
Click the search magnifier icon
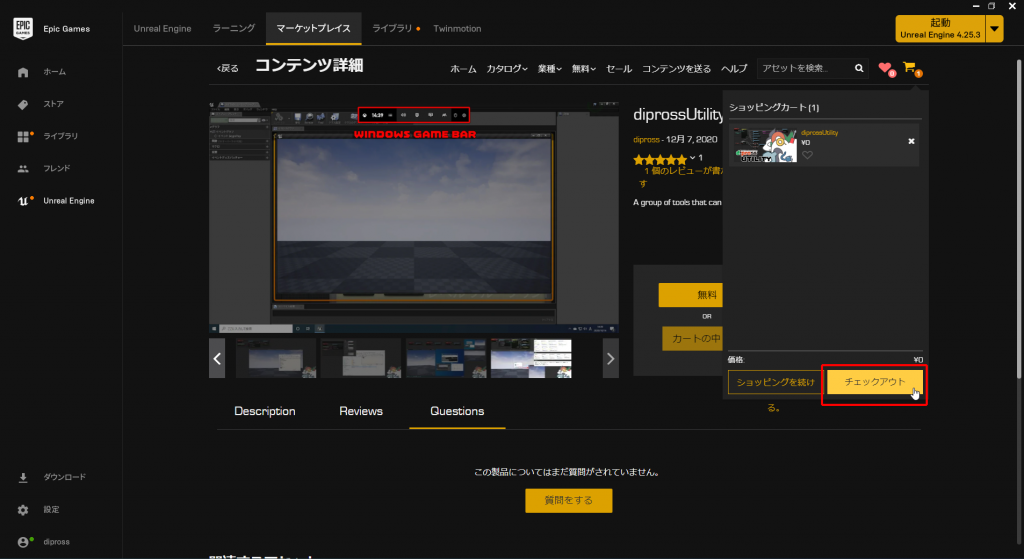pos(859,68)
